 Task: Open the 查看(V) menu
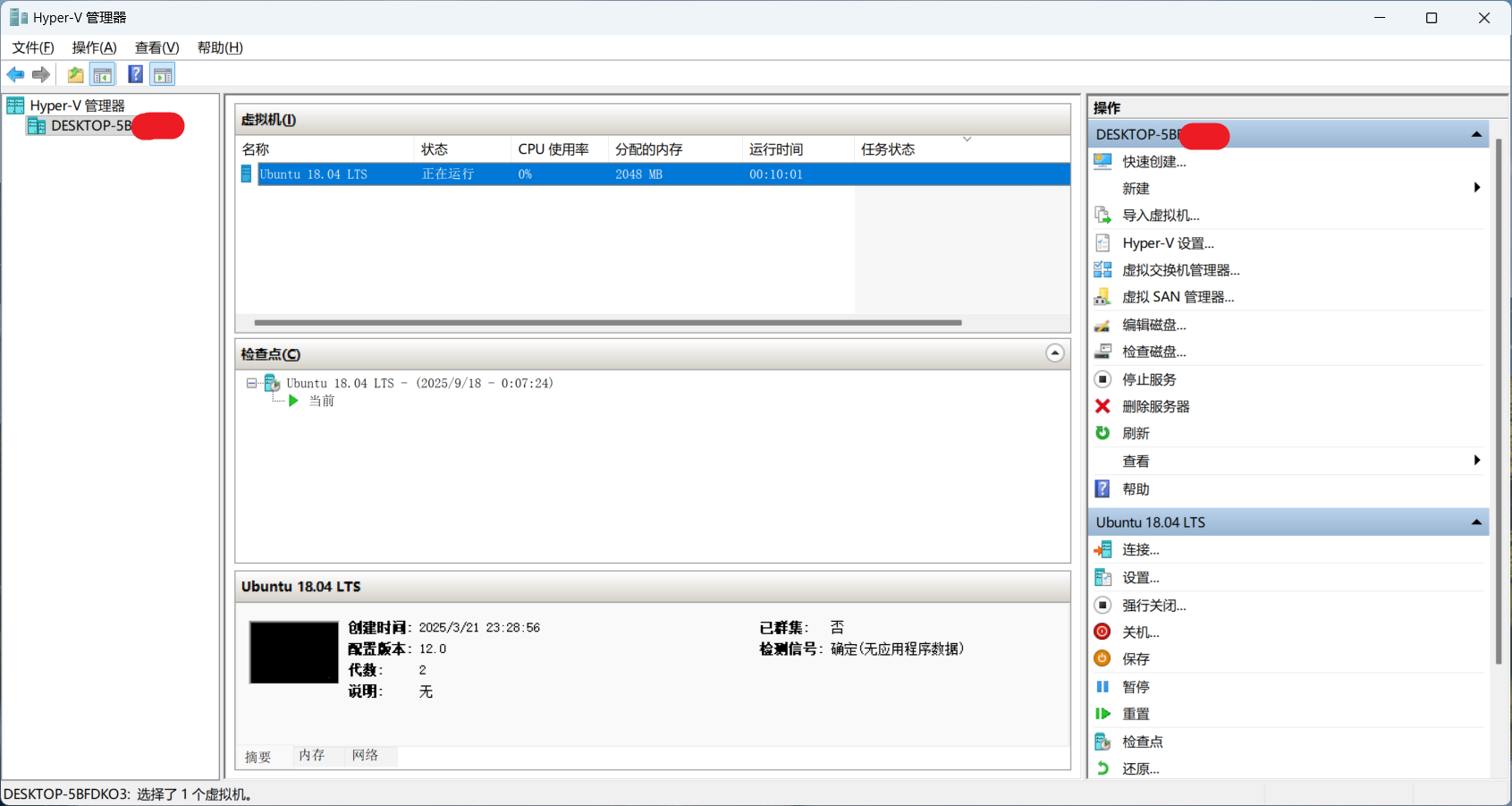[156, 47]
